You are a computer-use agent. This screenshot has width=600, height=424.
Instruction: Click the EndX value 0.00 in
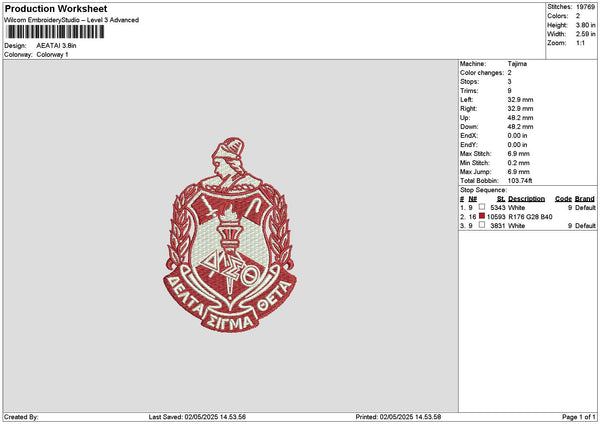517,136
